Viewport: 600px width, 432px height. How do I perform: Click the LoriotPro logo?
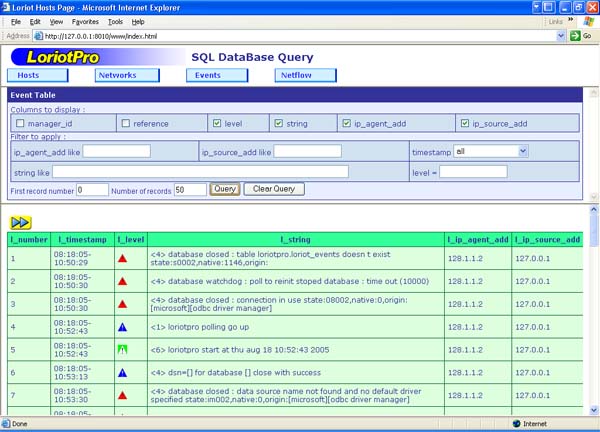(x=63, y=57)
